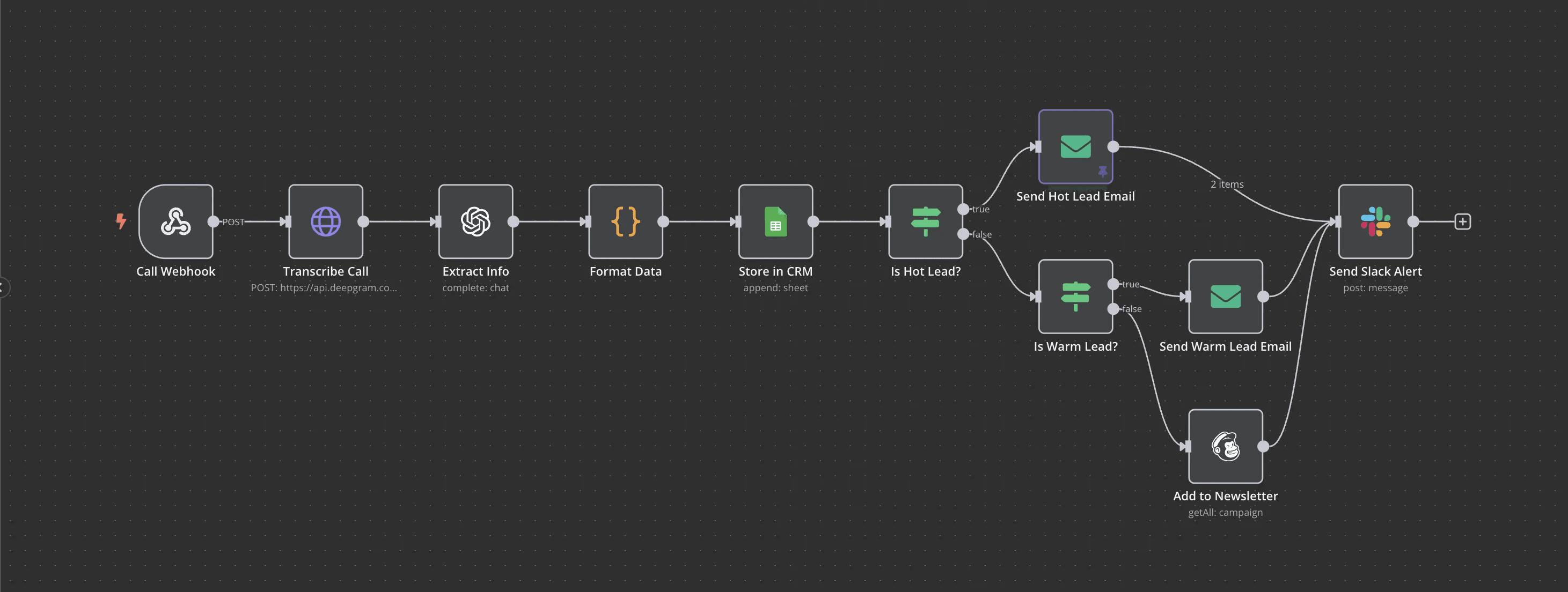Click the output connector of Format Data

663,221
